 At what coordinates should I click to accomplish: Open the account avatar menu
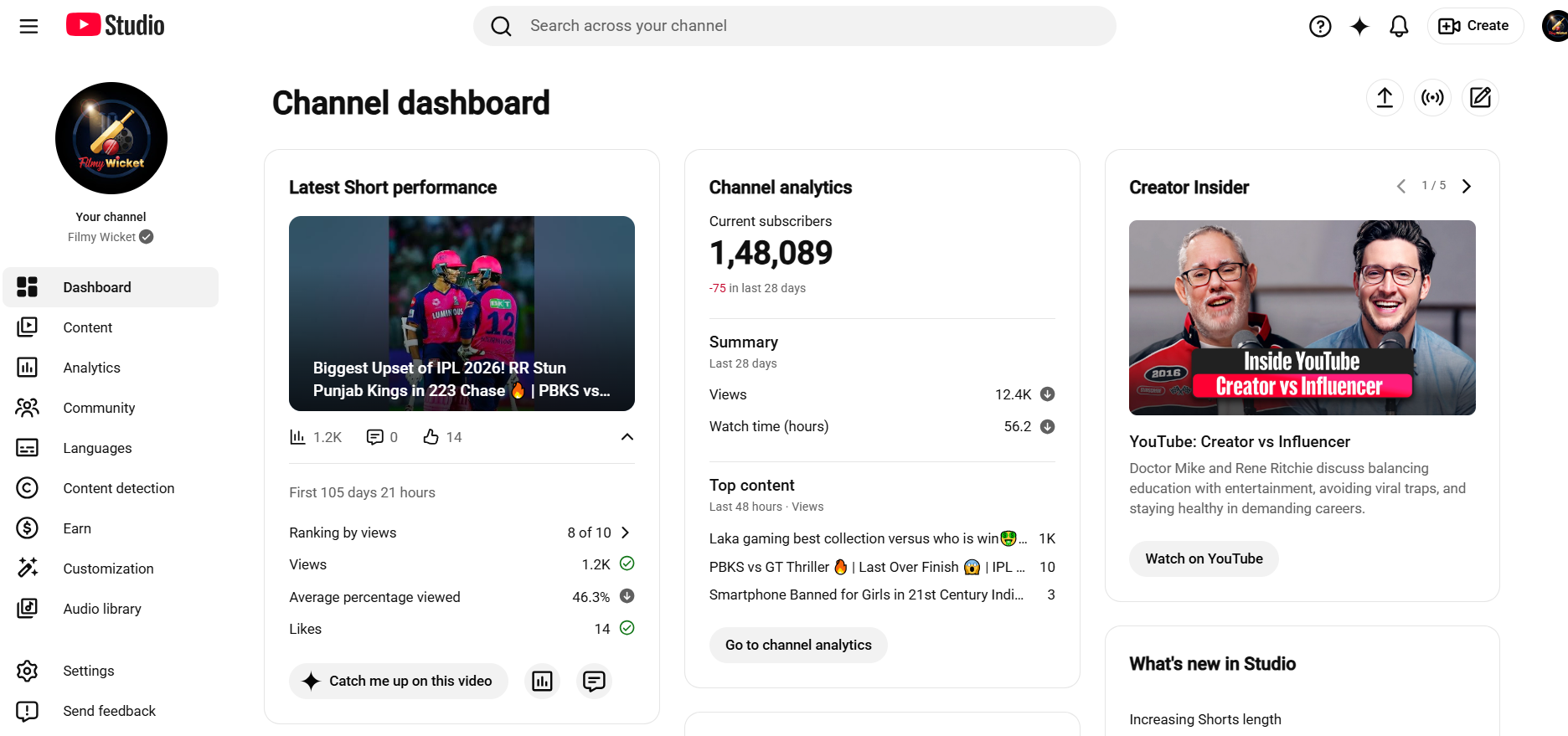pos(1555,26)
